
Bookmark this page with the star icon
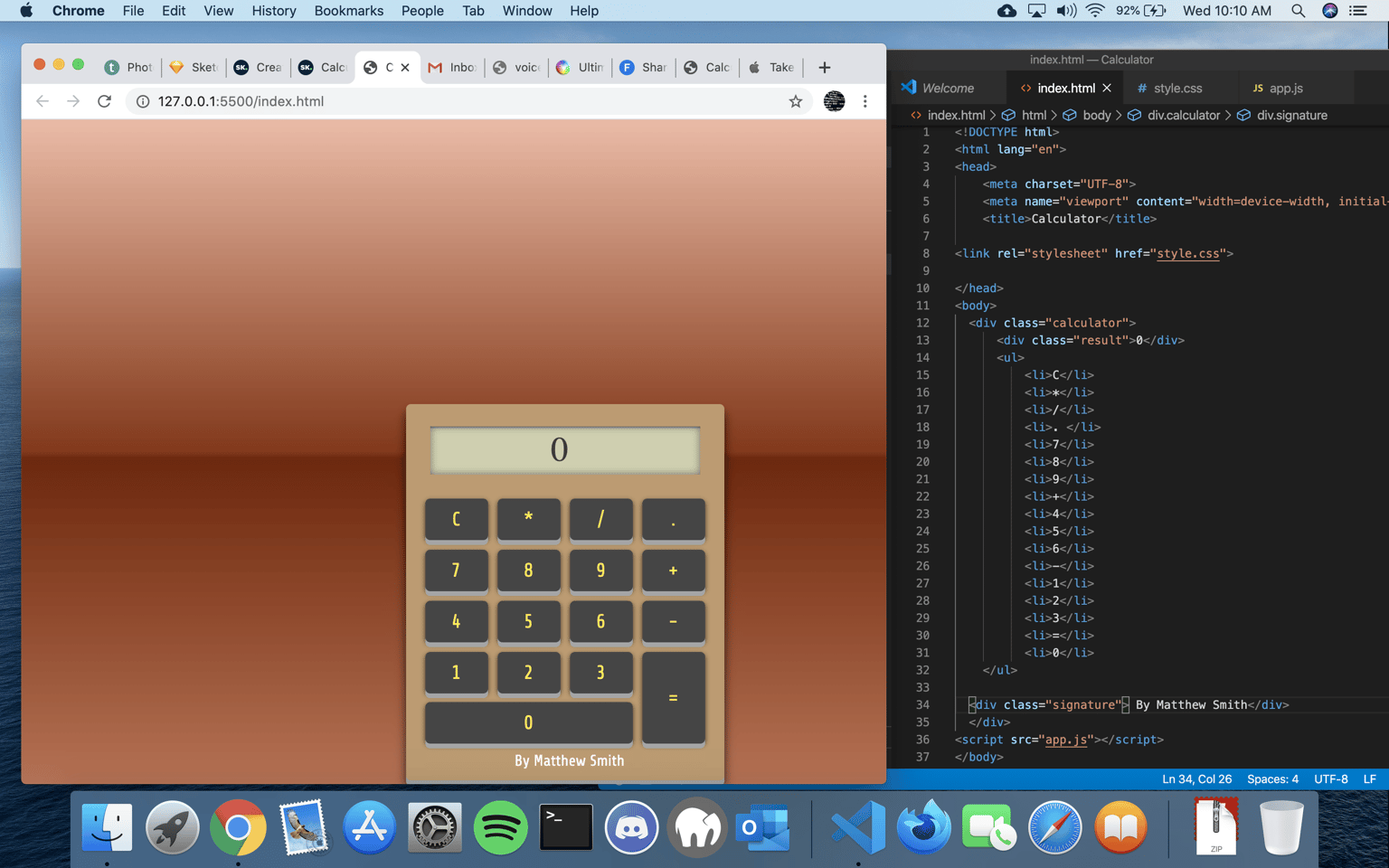[x=796, y=101]
